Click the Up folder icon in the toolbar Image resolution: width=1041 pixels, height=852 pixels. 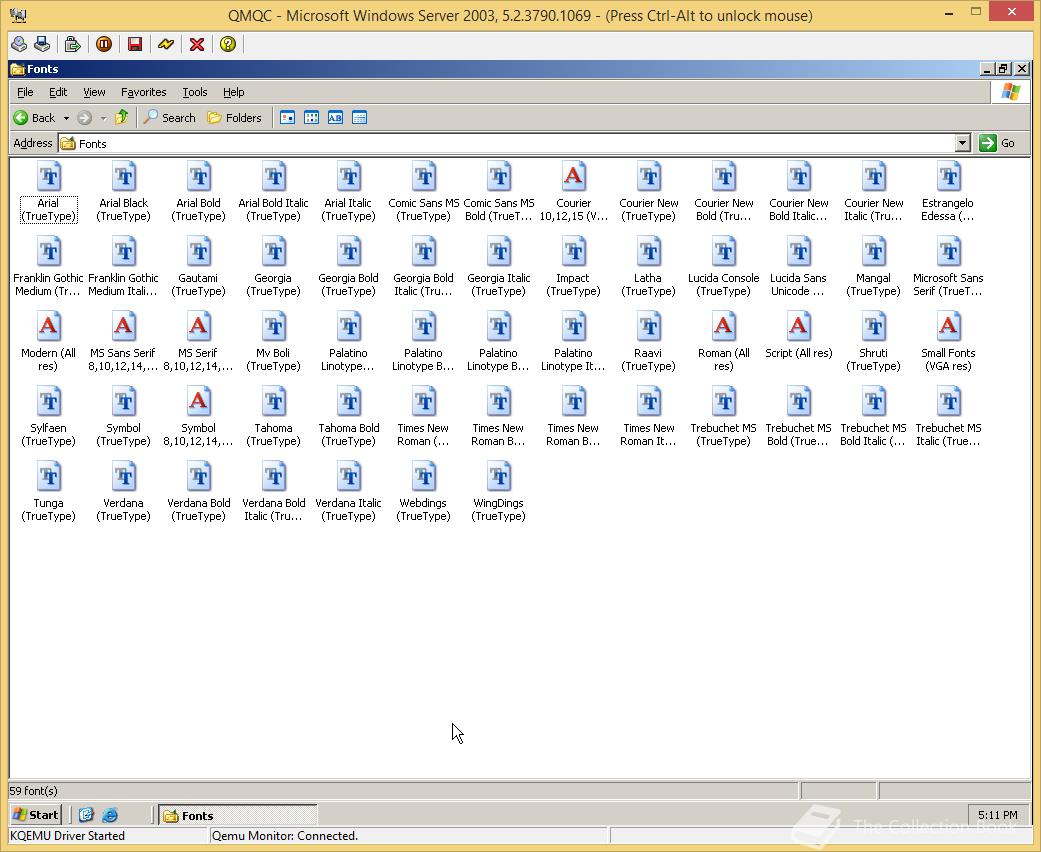(x=121, y=118)
